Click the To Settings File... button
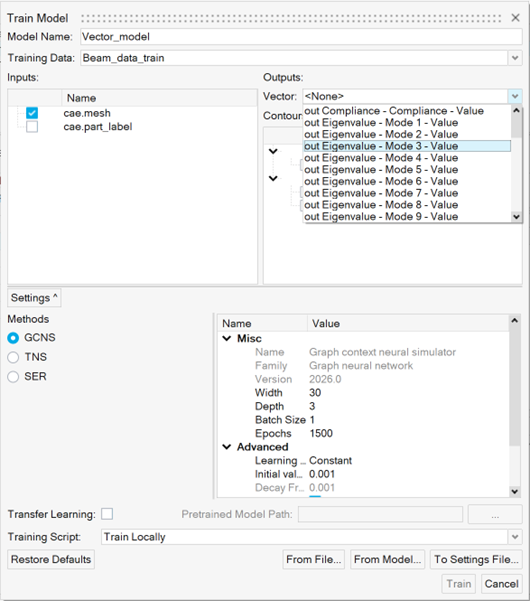 click(476, 560)
